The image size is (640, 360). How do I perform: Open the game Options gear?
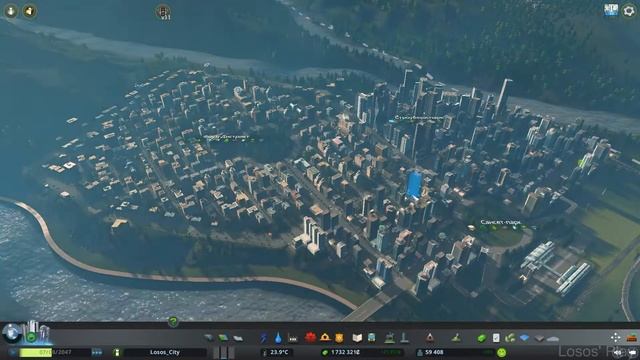(x=629, y=10)
